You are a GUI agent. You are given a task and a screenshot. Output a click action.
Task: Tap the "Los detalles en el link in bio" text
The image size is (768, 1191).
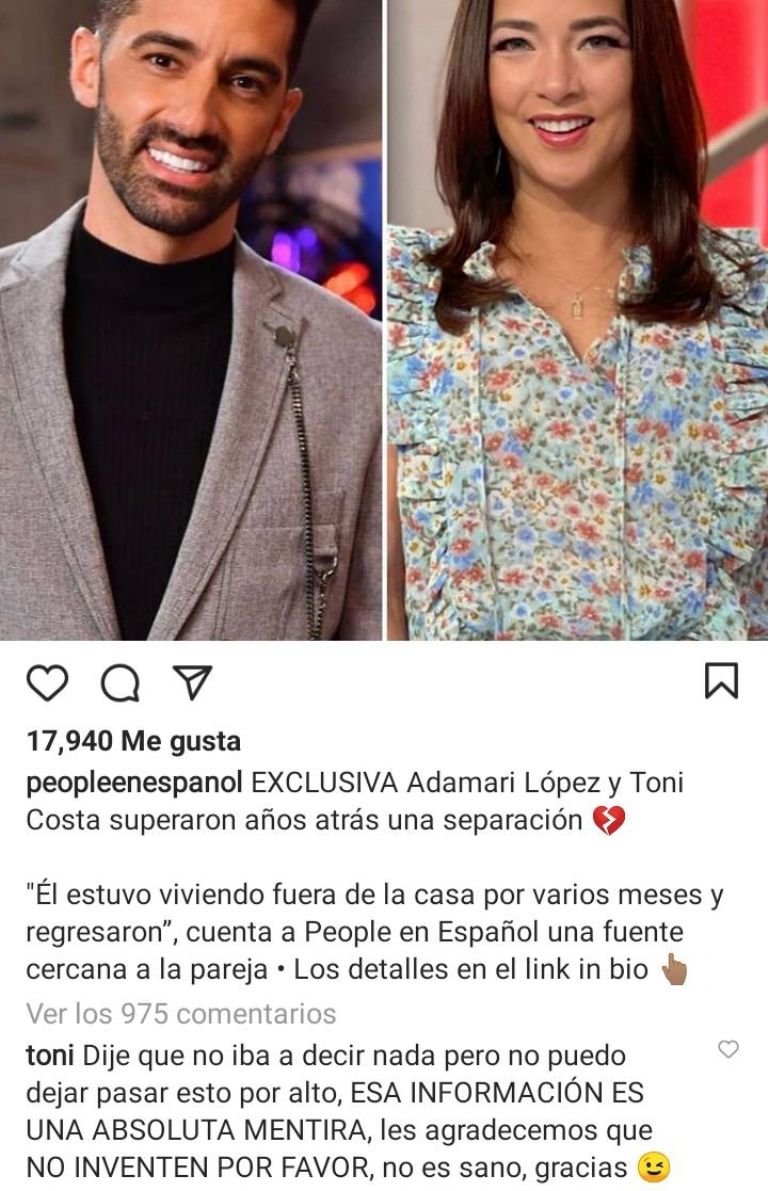tap(471, 969)
